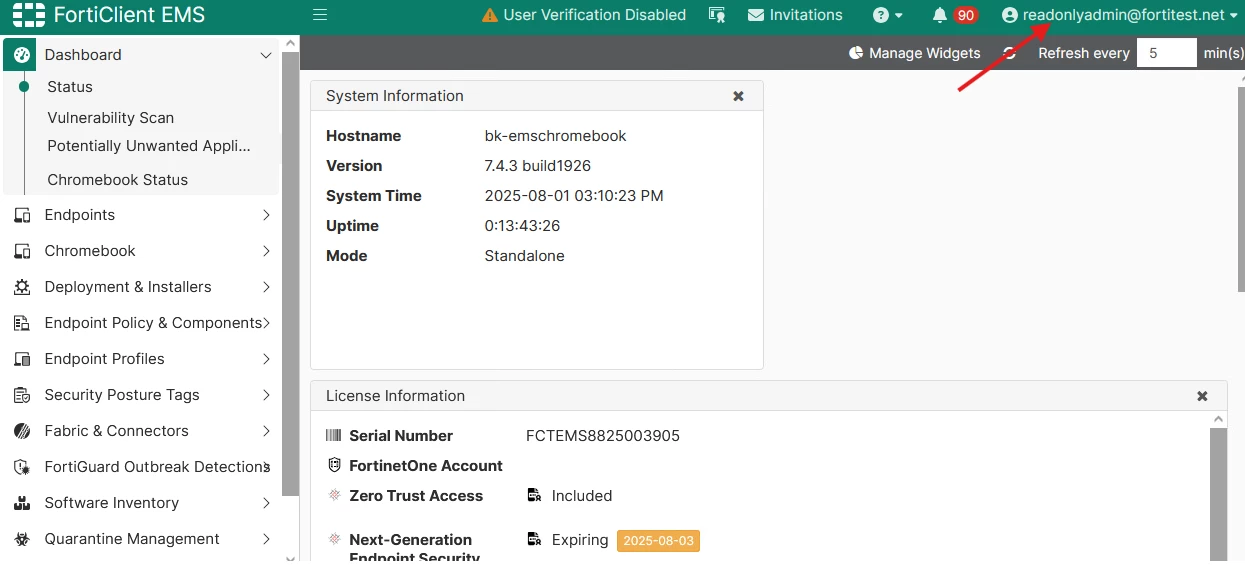
Task: Select Status under Dashboard
Action: (70, 87)
